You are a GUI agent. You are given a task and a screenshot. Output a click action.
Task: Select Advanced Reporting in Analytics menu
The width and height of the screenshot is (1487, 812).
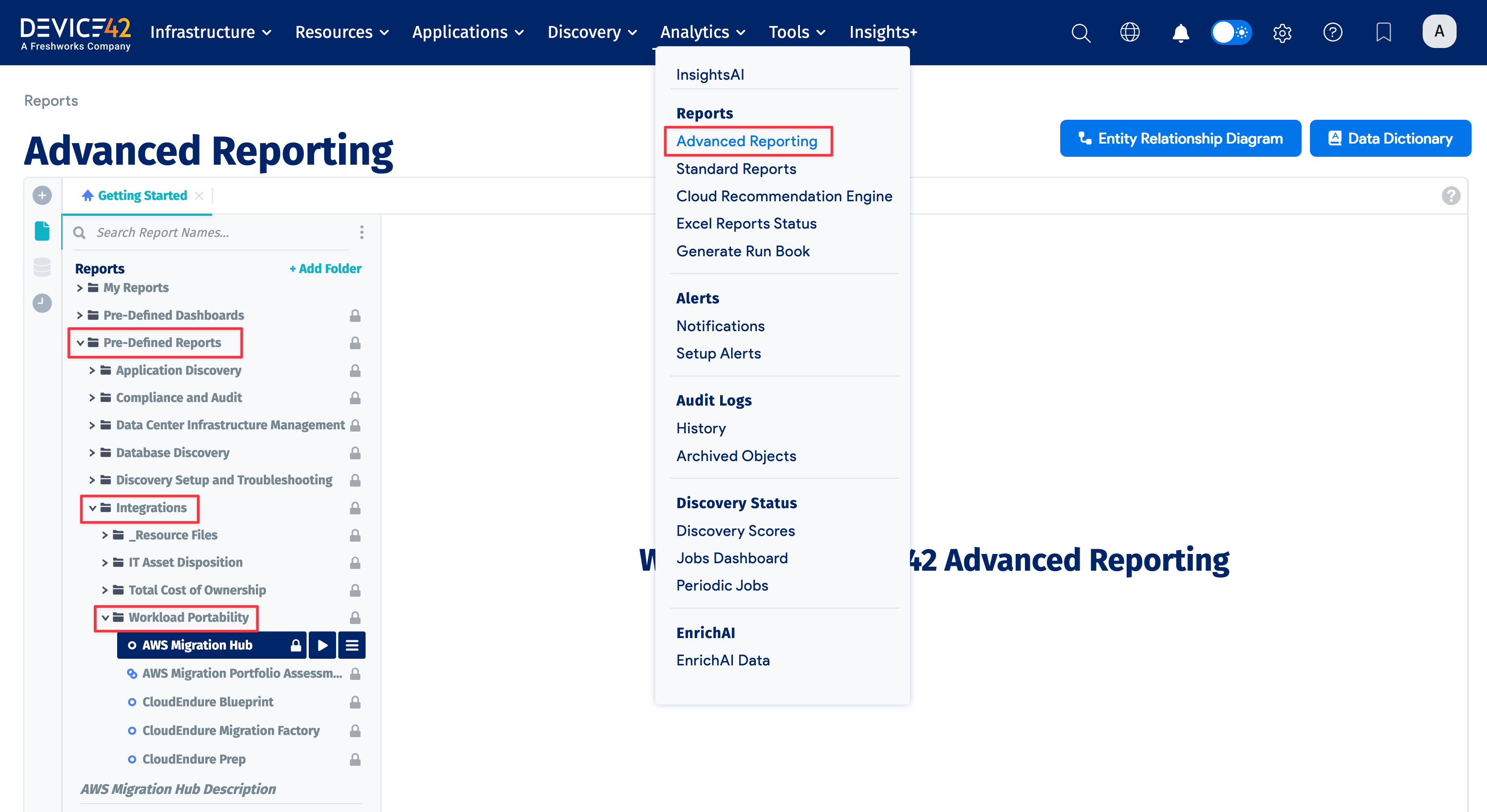pos(747,141)
